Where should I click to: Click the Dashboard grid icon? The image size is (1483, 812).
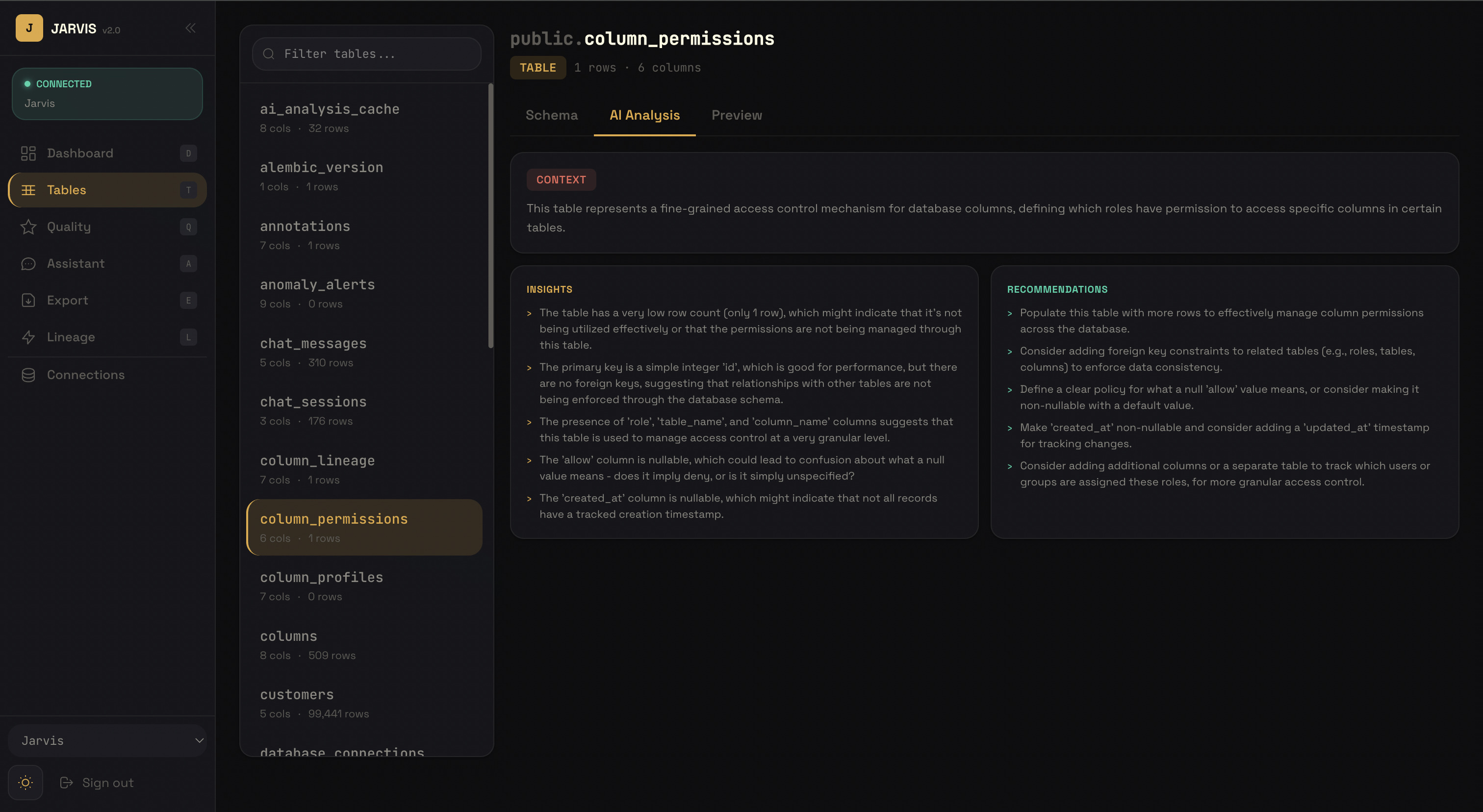pyautogui.click(x=28, y=153)
